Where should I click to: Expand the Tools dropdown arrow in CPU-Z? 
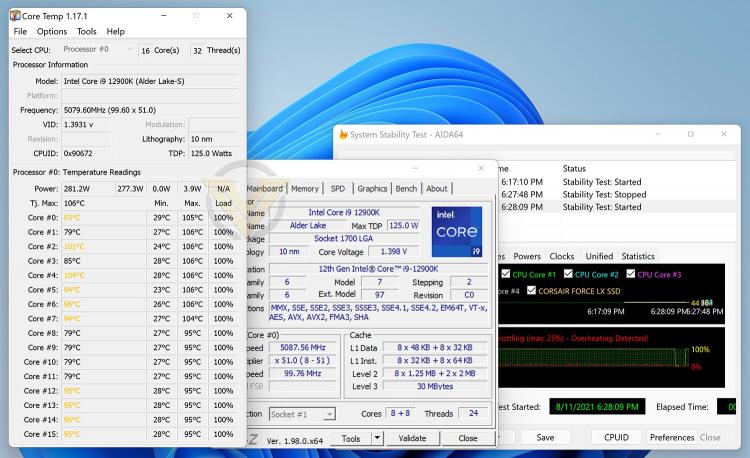377,438
